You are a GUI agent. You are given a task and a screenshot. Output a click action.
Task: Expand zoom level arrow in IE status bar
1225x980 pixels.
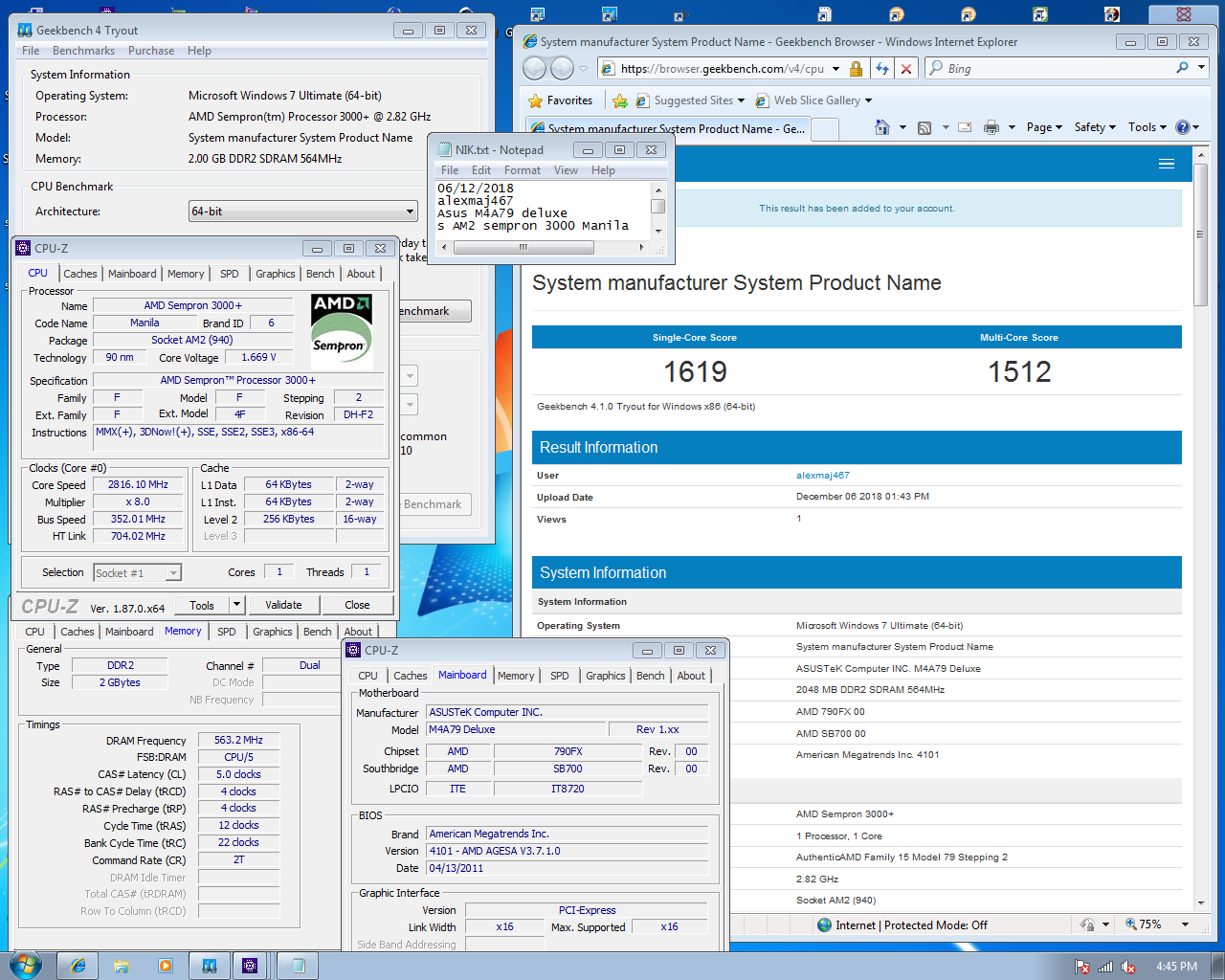tap(1185, 924)
